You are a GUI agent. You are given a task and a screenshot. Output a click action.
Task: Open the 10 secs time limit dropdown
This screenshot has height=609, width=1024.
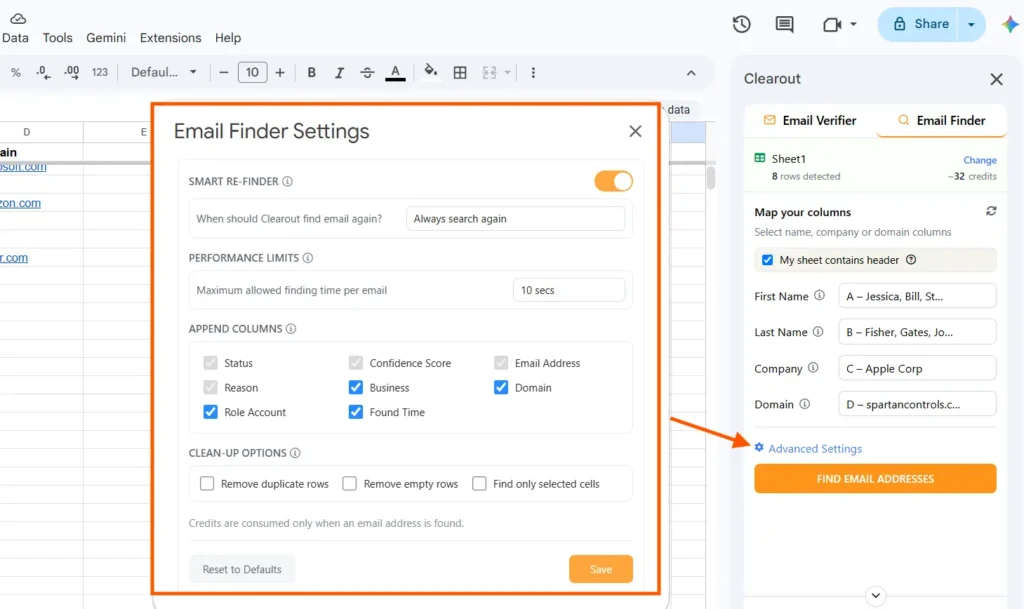569,290
